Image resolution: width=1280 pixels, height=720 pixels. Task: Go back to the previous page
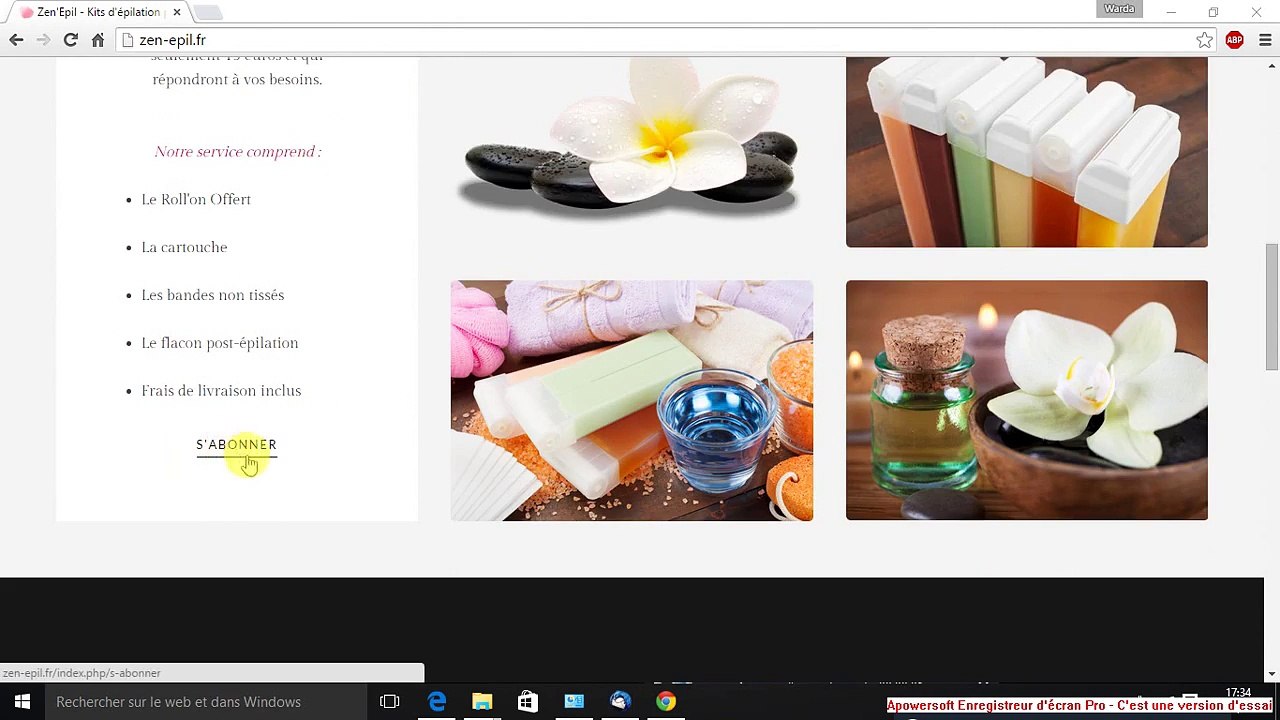pyautogui.click(x=16, y=40)
